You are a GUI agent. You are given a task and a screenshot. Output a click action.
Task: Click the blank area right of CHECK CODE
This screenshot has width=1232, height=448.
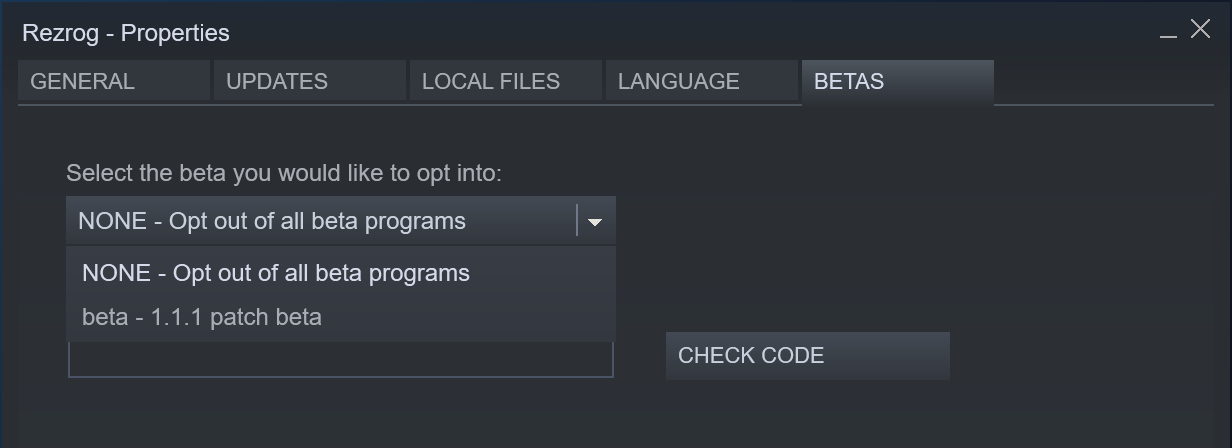click(x=1080, y=356)
